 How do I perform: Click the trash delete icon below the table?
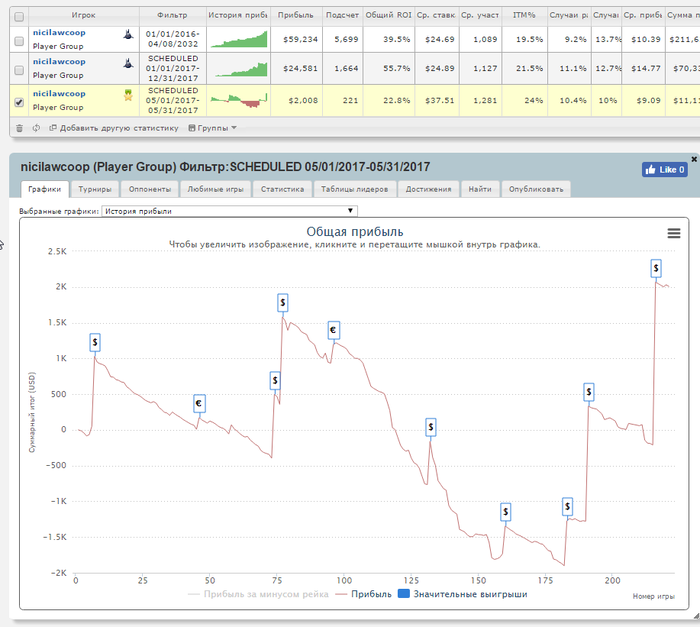point(19,128)
